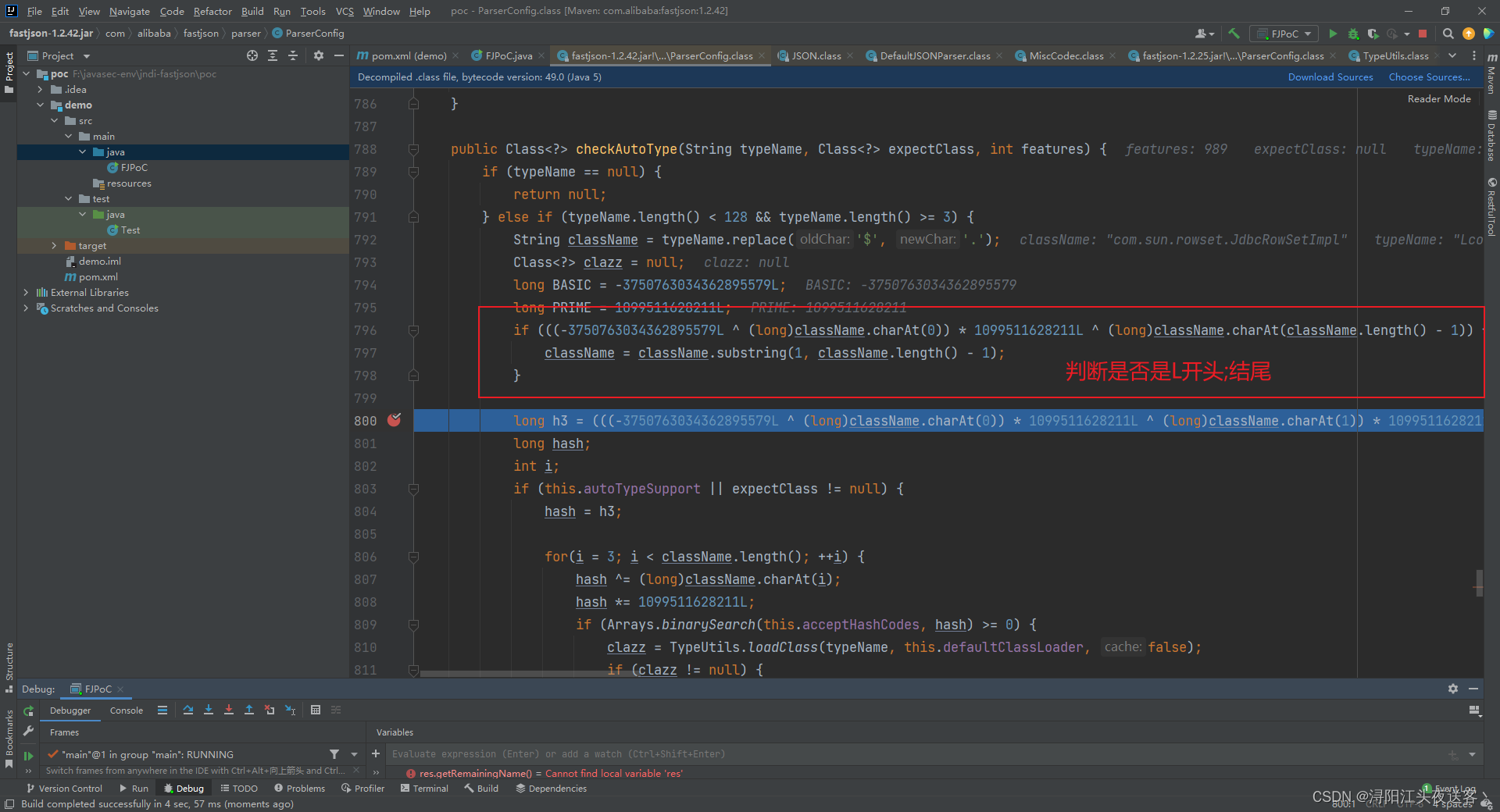Screen dimensions: 1500x812
Task: Expand the target folder
Action: click(x=54, y=245)
